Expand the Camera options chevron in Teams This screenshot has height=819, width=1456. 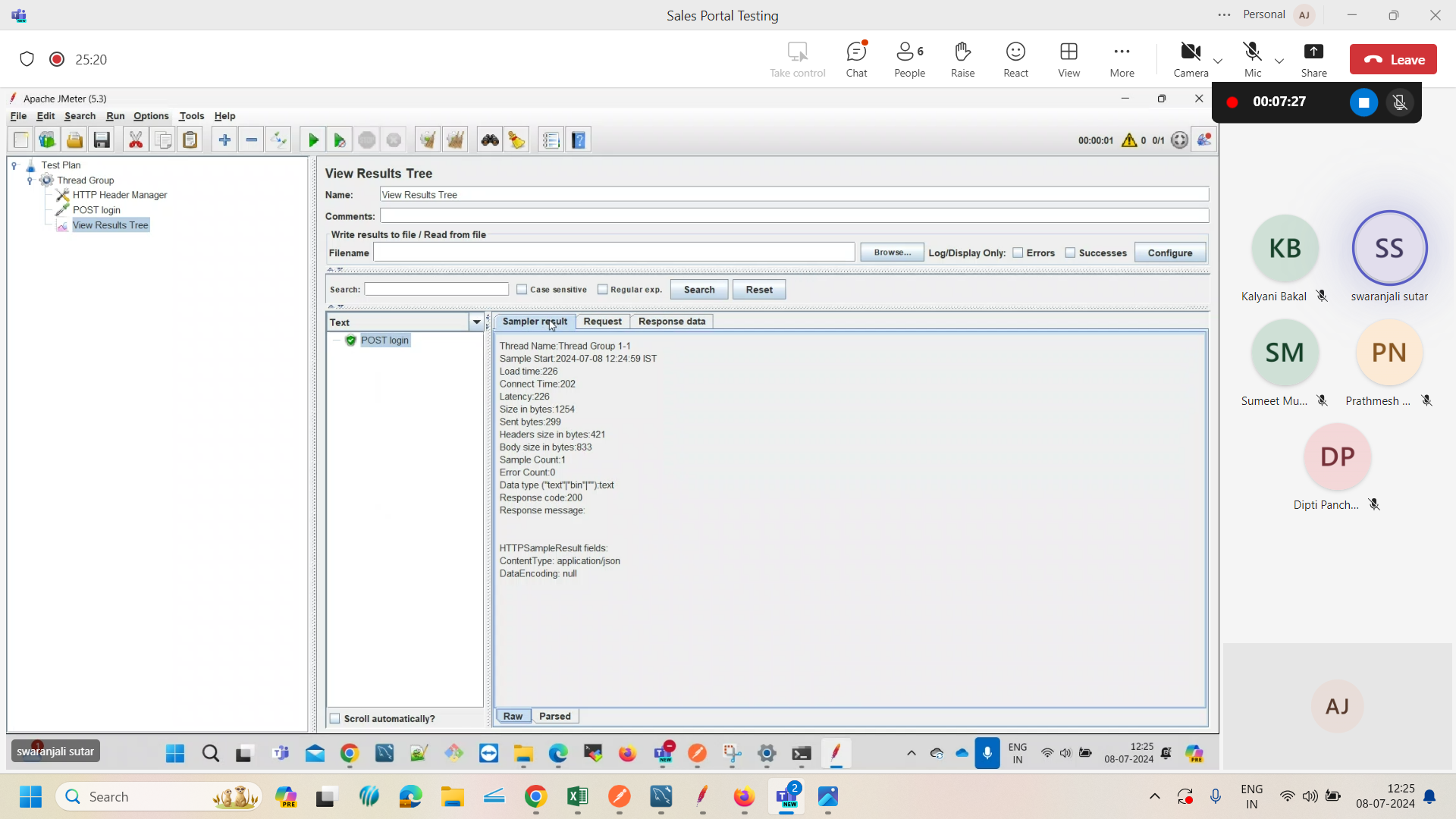point(1218,61)
